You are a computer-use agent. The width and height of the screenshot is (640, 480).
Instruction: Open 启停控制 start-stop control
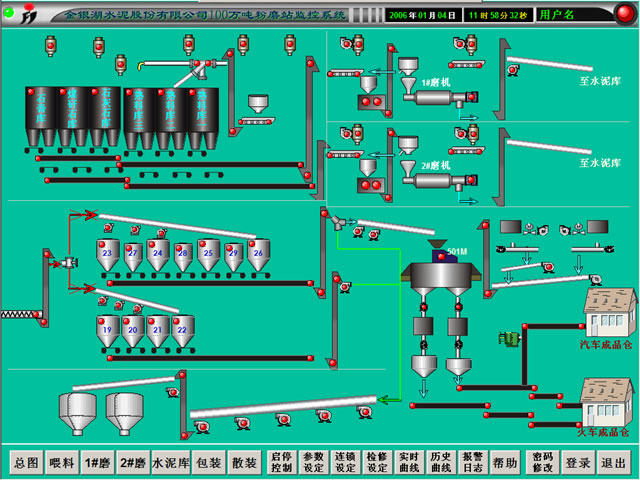(x=282, y=462)
